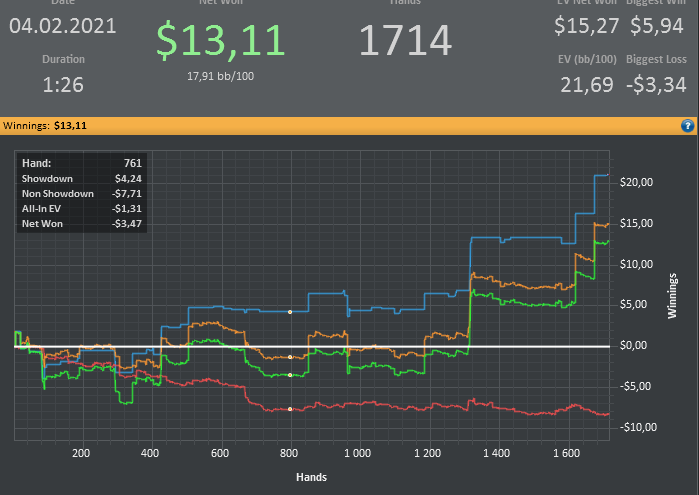Click the Winnings: $13,11 header label

pyautogui.click(x=45, y=126)
